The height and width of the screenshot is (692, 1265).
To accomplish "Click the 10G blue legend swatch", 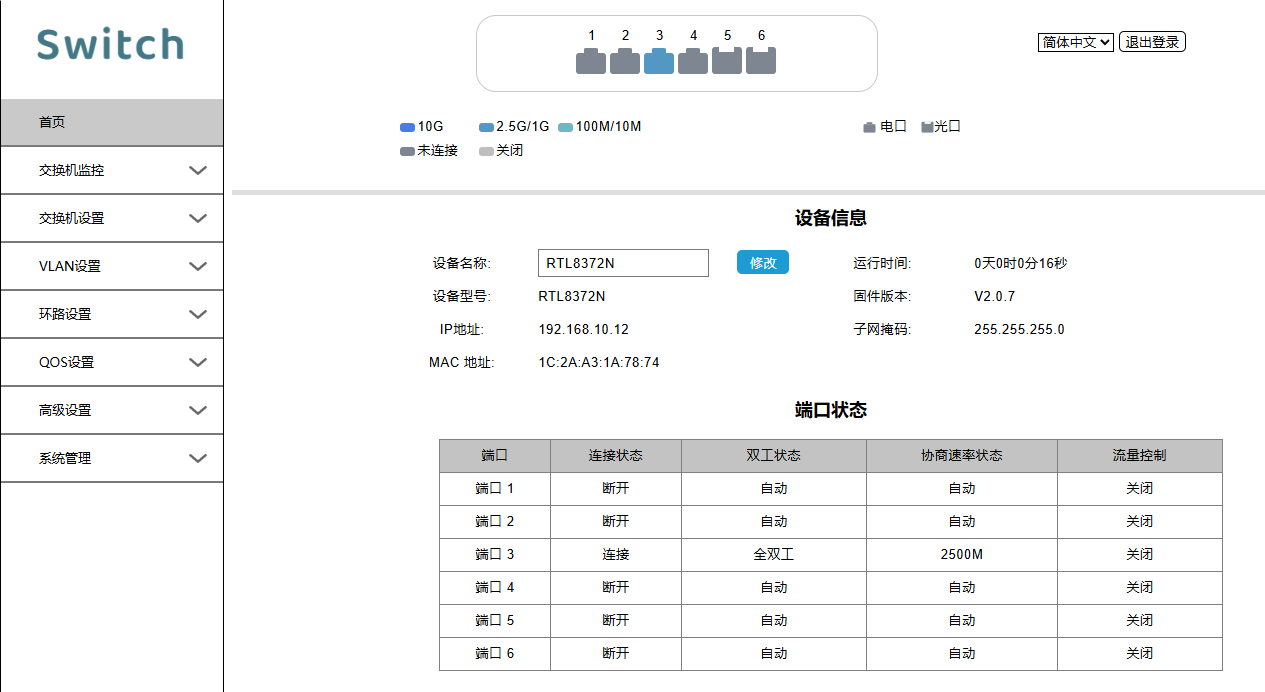I will tap(407, 127).
